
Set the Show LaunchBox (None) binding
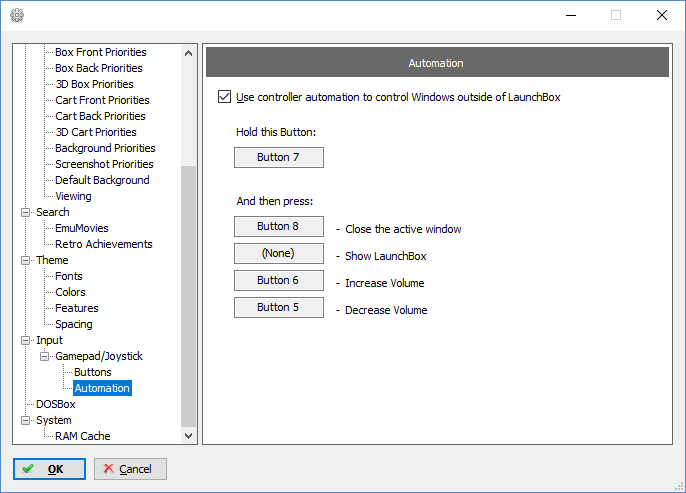[x=279, y=253]
